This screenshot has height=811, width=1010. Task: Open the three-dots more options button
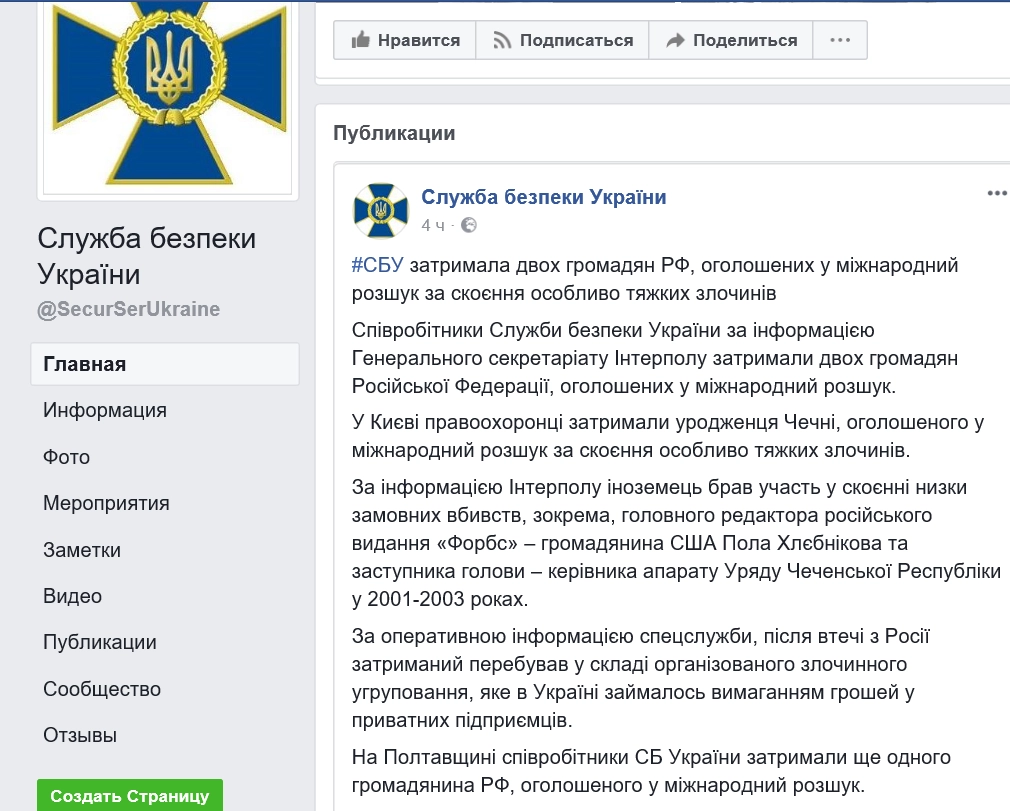840,40
